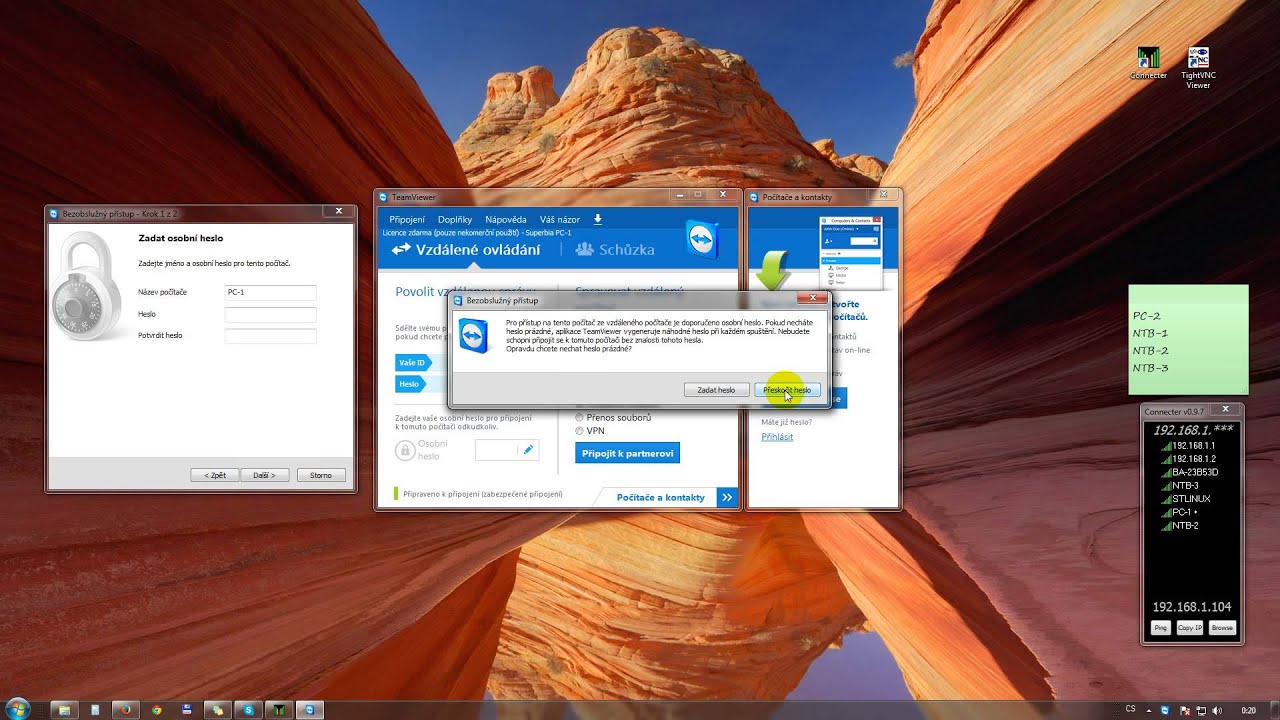Select the PC-1 host in Connecter
Image resolution: width=1280 pixels, height=720 pixels.
(x=1179, y=512)
